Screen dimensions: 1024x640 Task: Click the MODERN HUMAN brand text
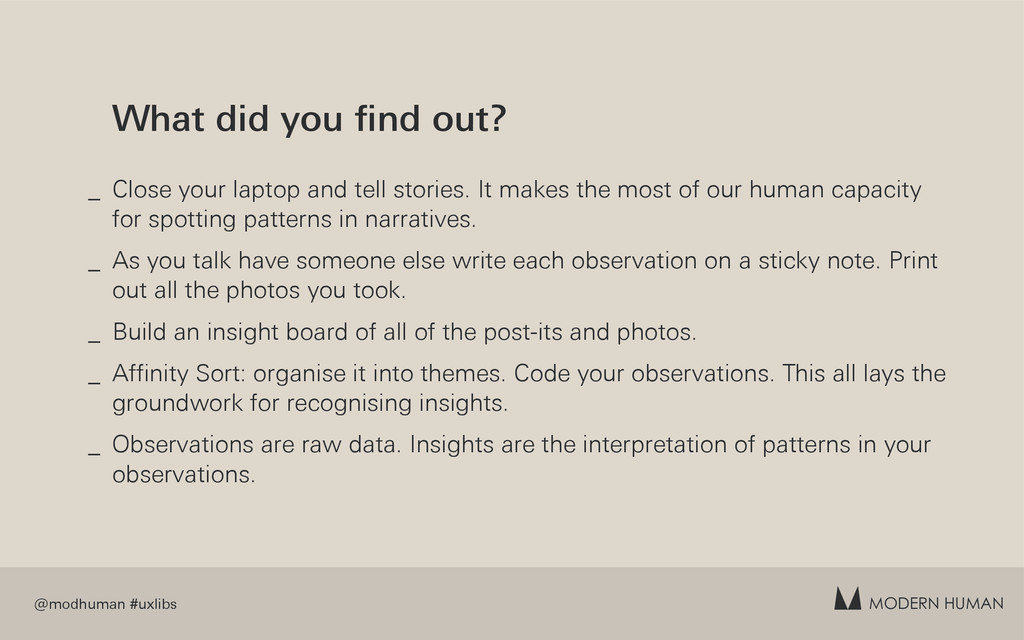click(936, 603)
